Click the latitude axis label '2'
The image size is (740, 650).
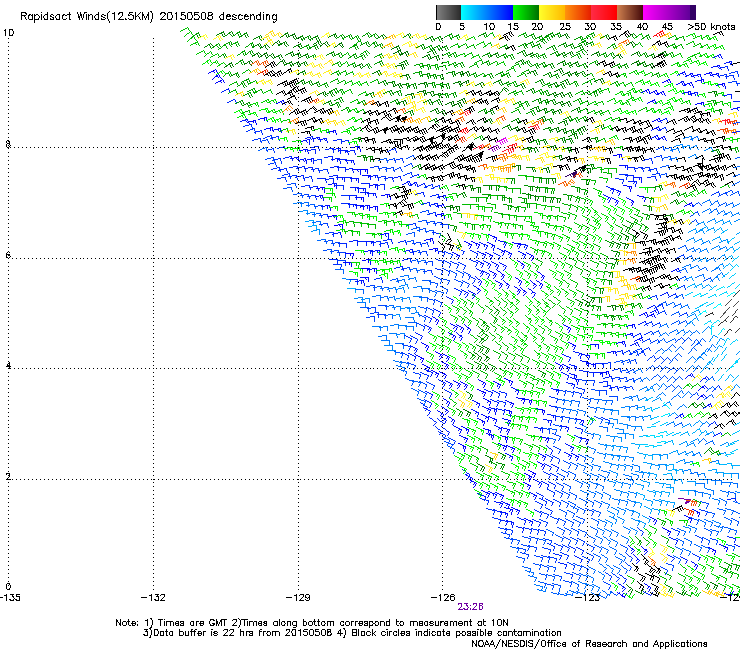8,476
